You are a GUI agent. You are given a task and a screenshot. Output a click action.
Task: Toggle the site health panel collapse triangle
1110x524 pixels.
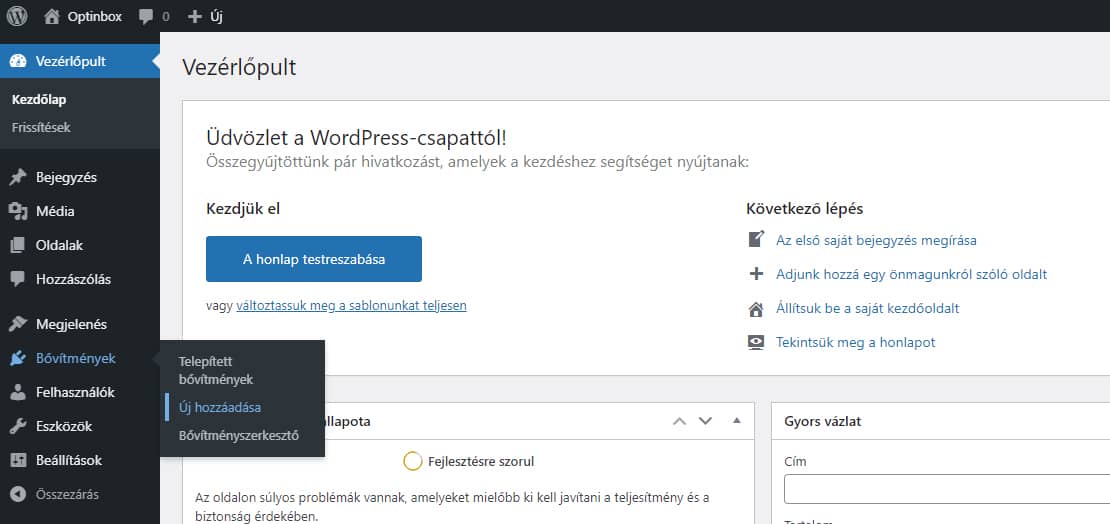point(737,421)
